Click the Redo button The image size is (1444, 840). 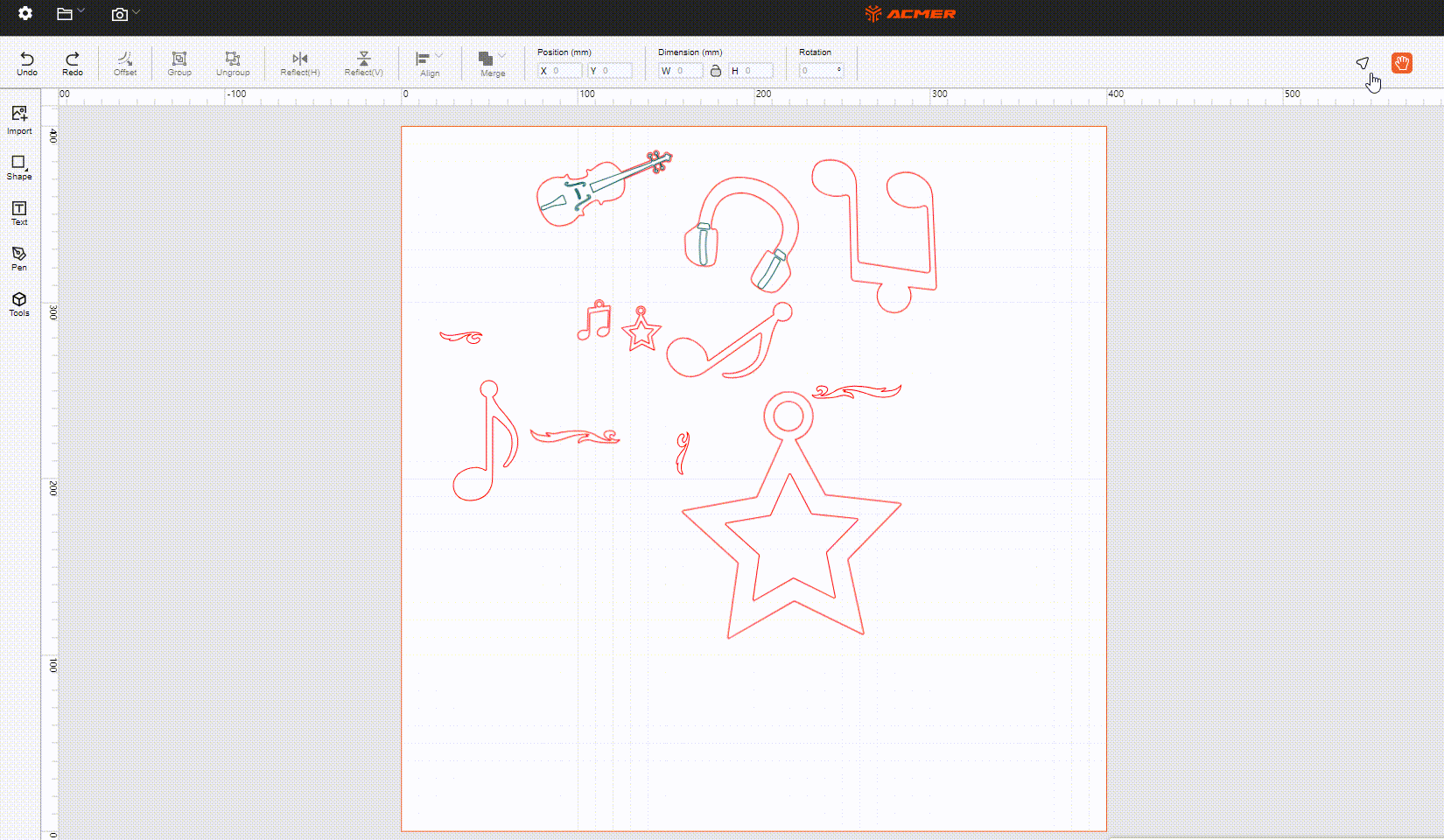tap(73, 63)
